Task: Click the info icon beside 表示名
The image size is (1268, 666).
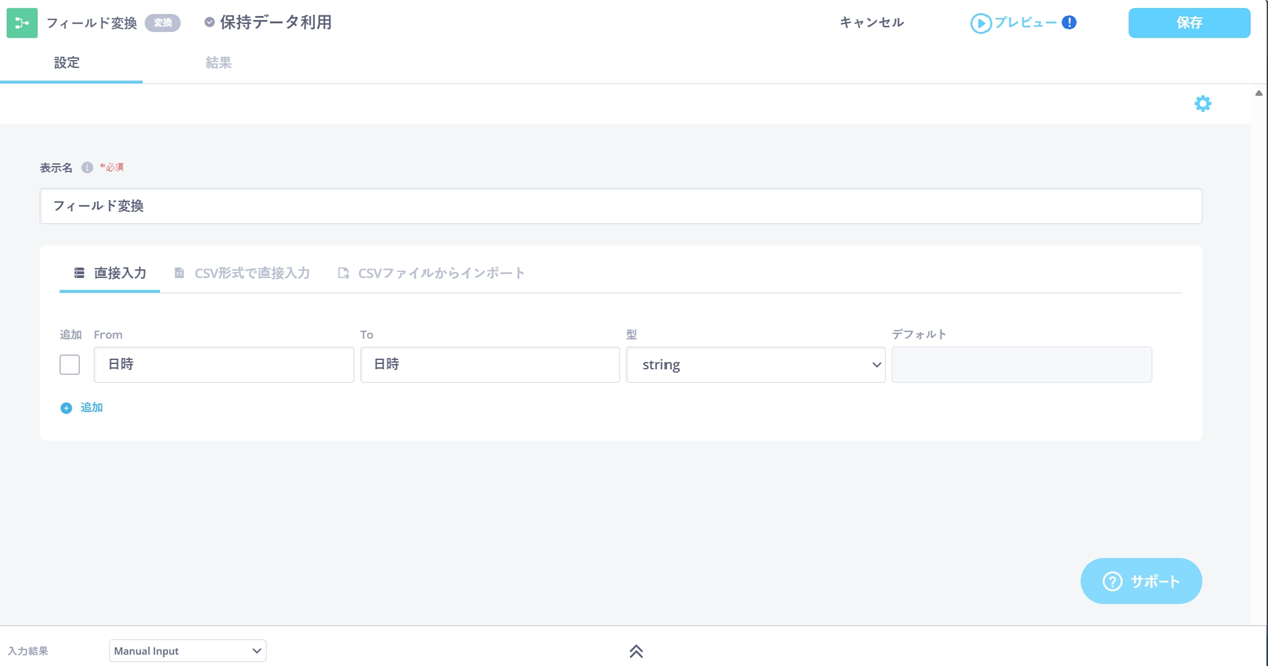Action: point(87,168)
